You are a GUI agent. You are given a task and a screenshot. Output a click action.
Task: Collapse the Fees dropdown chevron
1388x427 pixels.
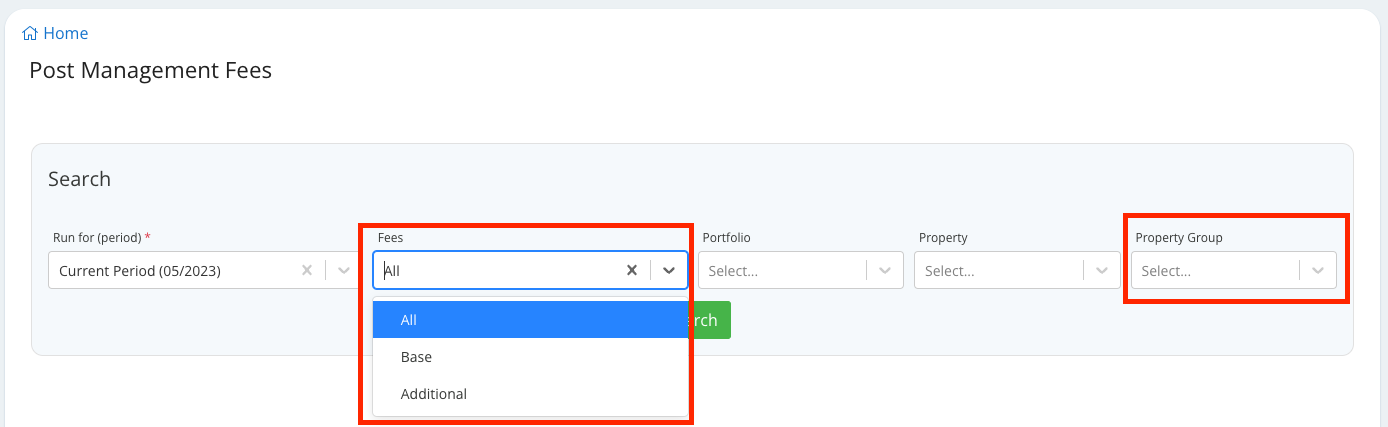[x=669, y=270]
